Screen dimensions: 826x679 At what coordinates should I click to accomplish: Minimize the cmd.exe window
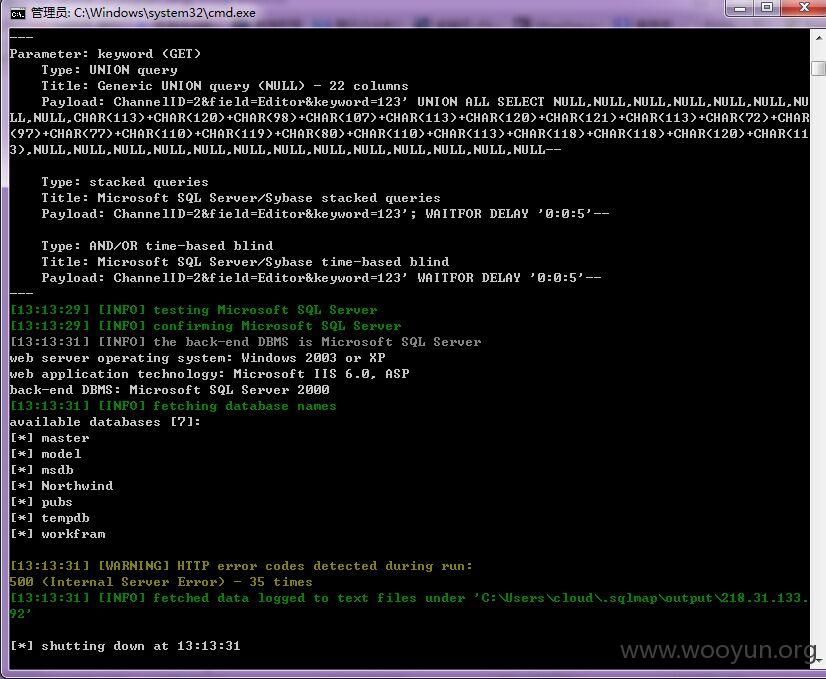[740, 8]
